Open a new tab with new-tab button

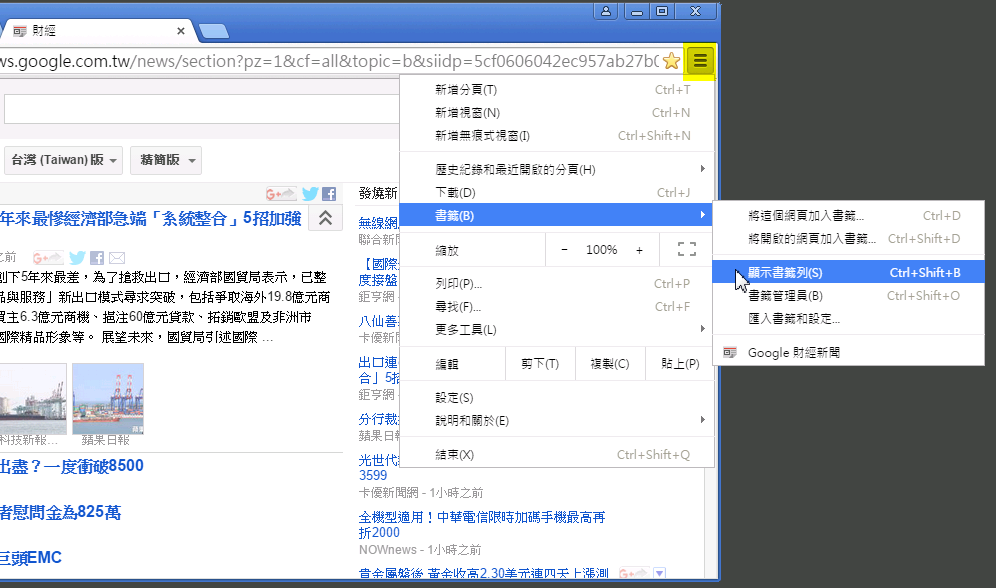[x=213, y=31]
